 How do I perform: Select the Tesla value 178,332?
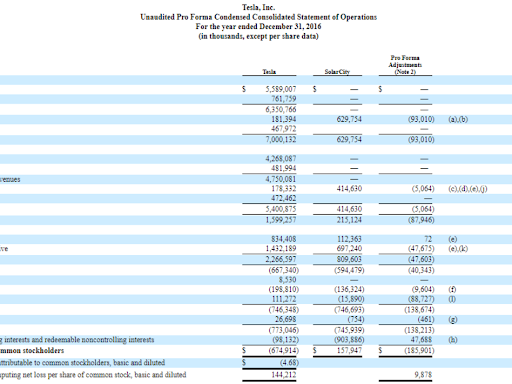pos(284,189)
